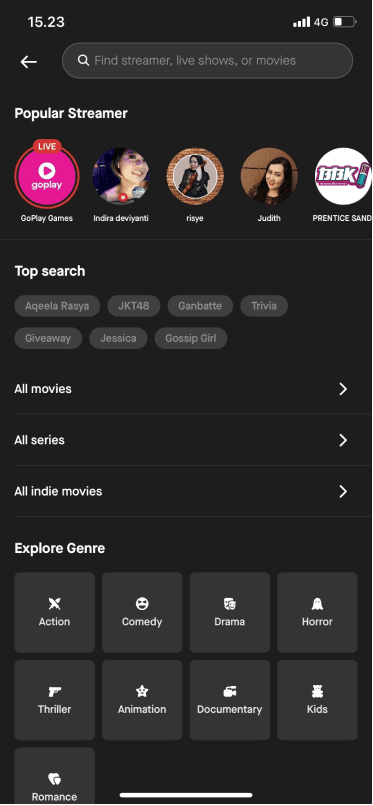Expand the All indie movies chevron
Viewport: 373px width, 805px height.
coord(343,491)
